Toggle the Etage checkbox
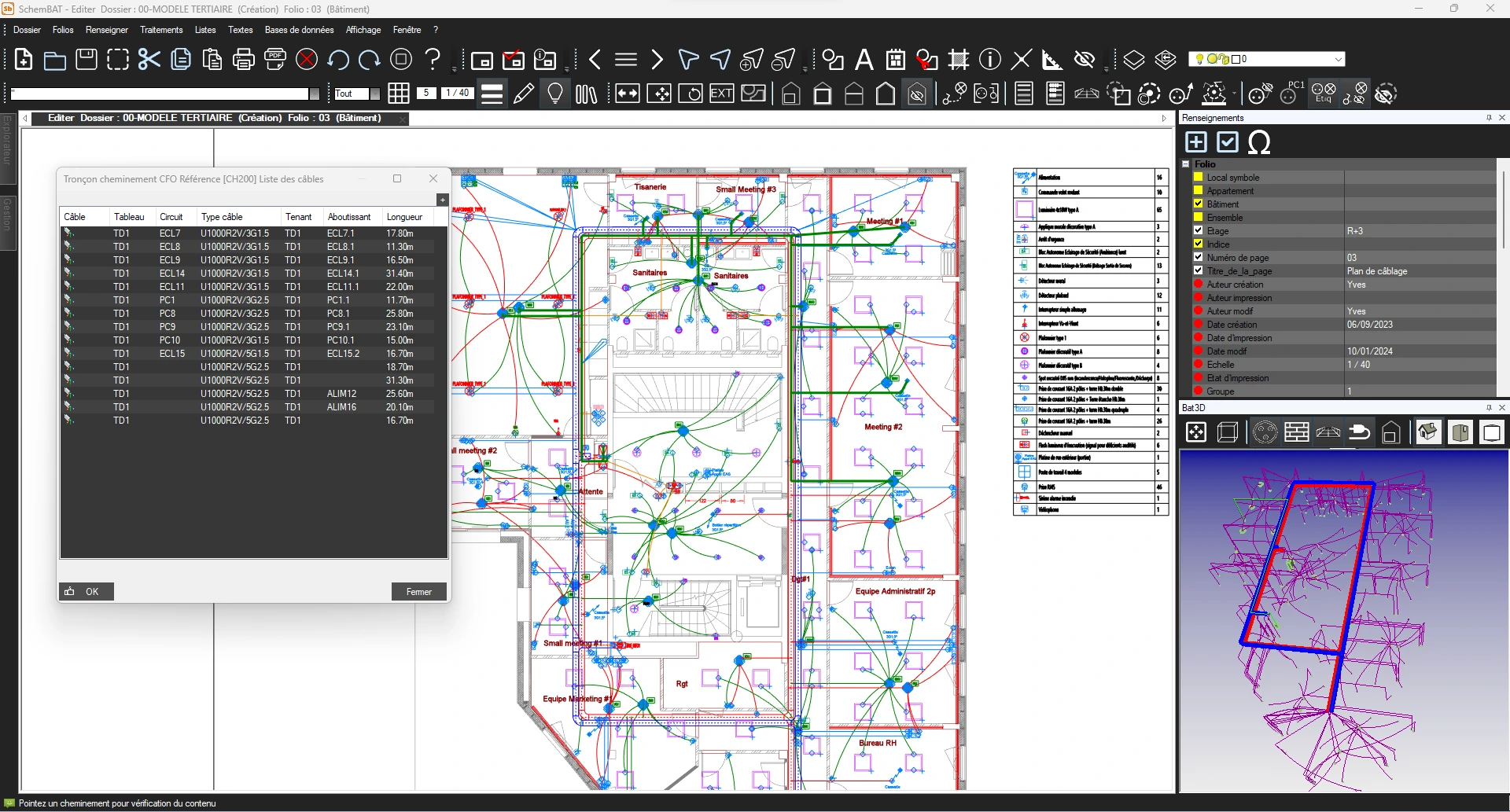The image size is (1510, 812). click(x=1199, y=231)
